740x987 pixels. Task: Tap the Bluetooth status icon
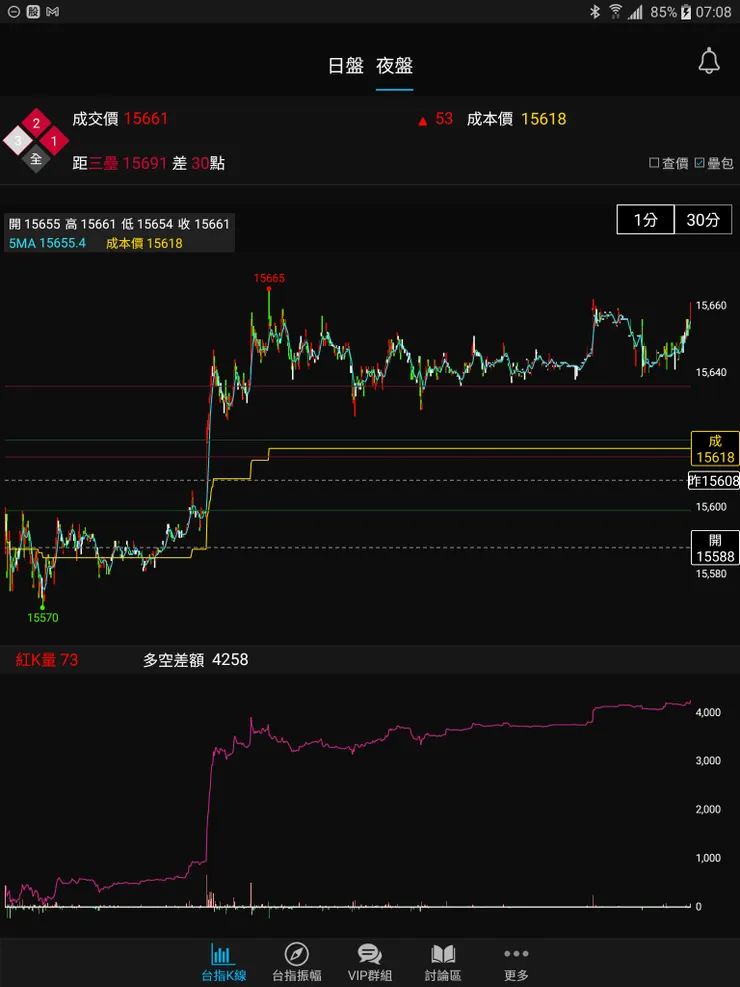[x=595, y=11]
